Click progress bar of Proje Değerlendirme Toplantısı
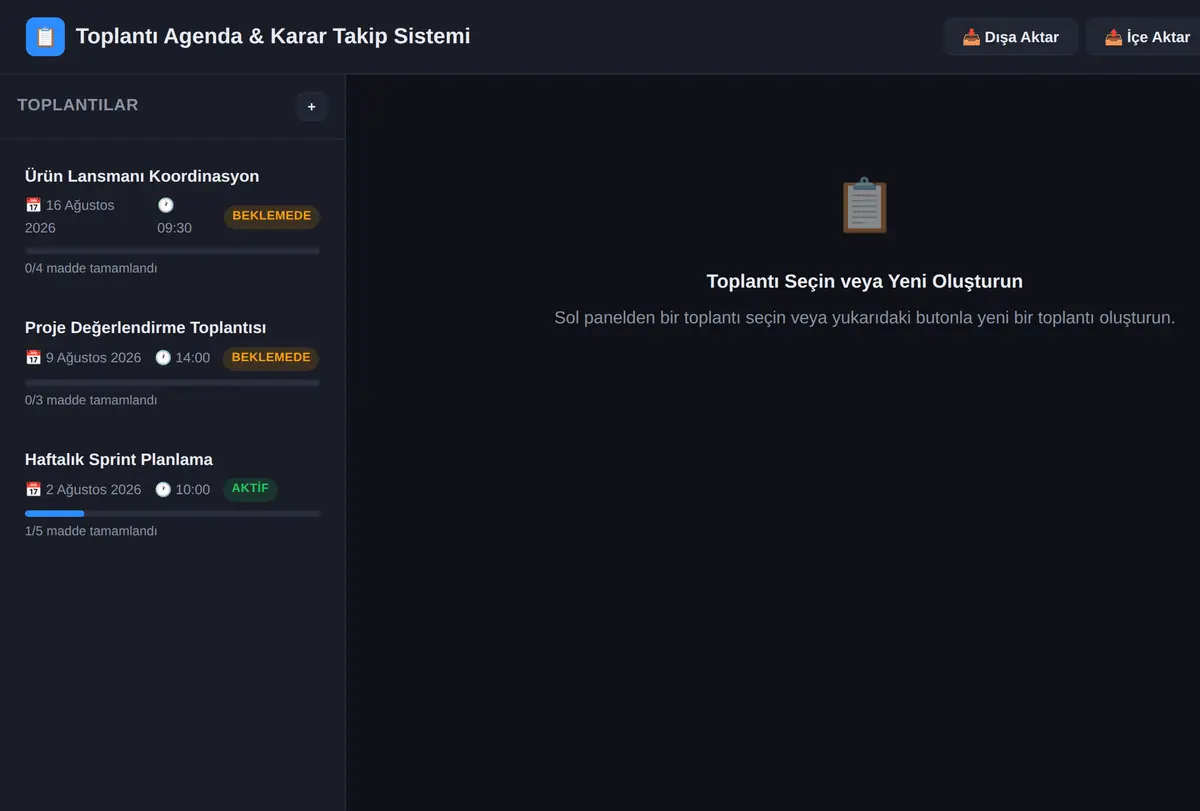Viewport: 1200px width, 811px height. coord(172,382)
